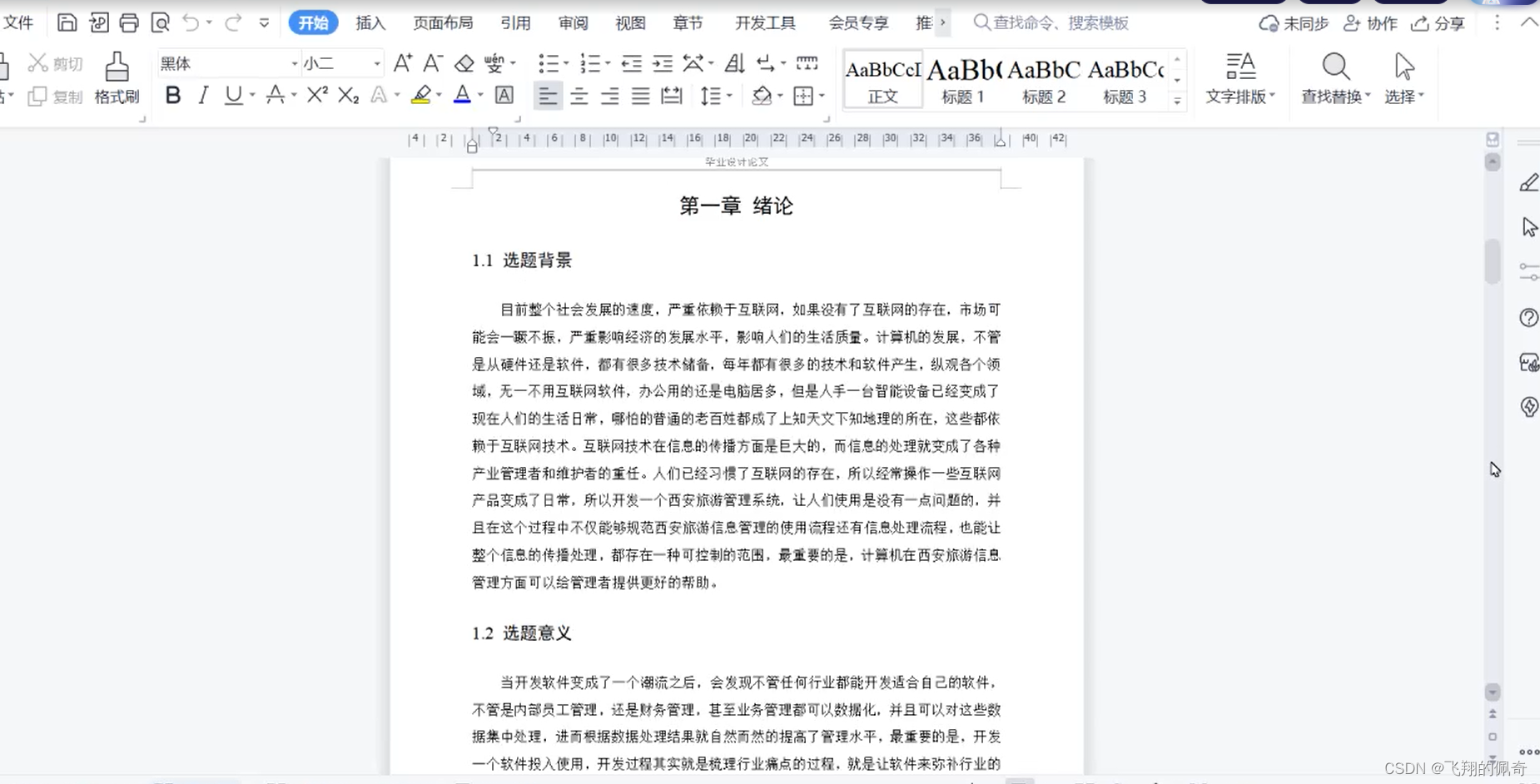Click the 分享 share button

(x=1438, y=23)
